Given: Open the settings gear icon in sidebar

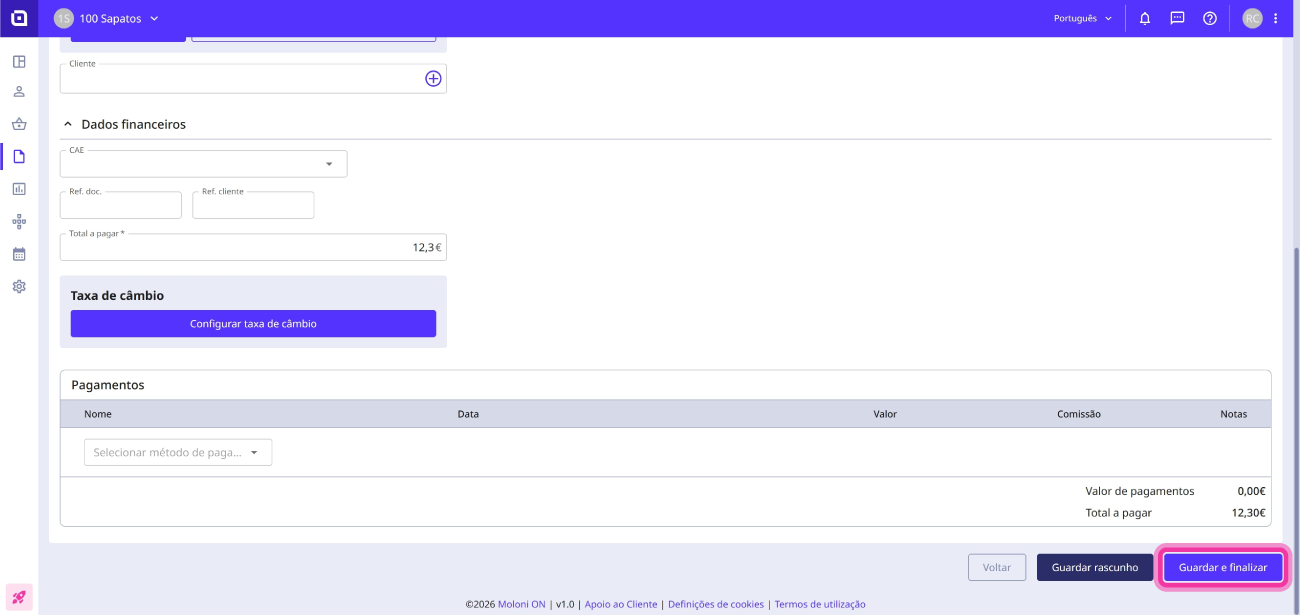Looking at the screenshot, I should 19,286.
